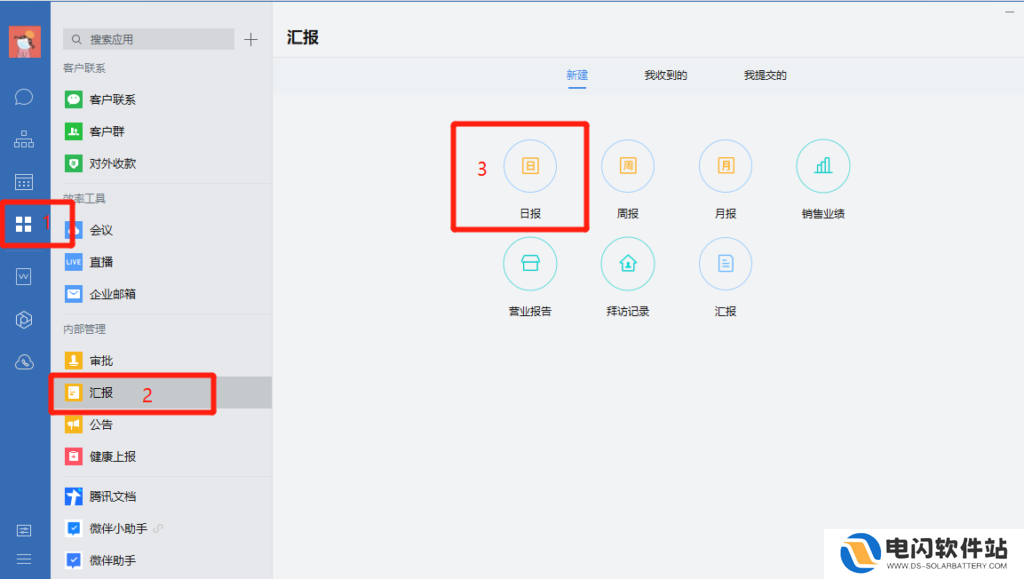Open the 客户联系 app
This screenshot has width=1024, height=579.
click(x=161, y=100)
